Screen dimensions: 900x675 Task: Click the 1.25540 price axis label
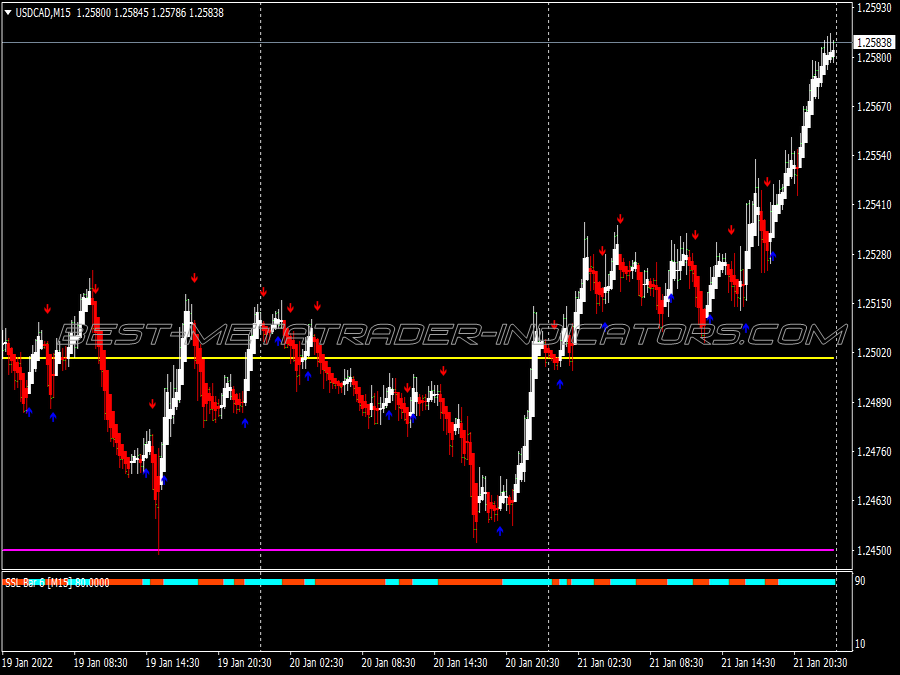(874, 156)
